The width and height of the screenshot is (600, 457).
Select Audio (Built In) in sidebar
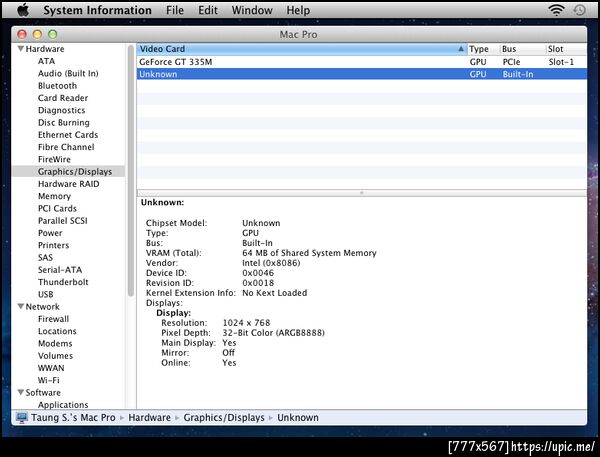pos(68,73)
